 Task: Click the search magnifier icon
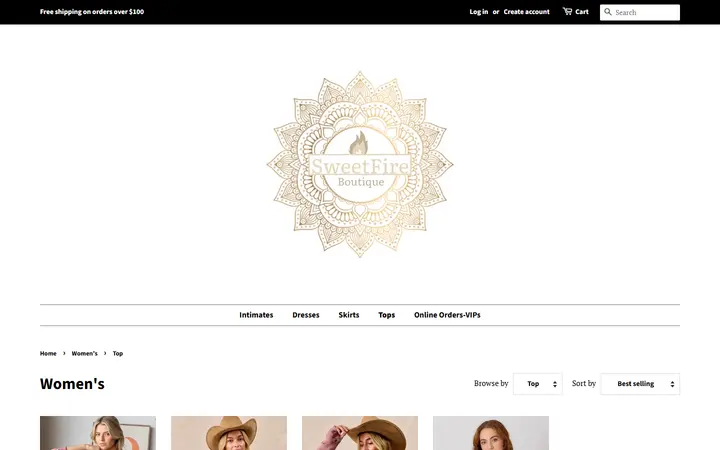(x=608, y=12)
